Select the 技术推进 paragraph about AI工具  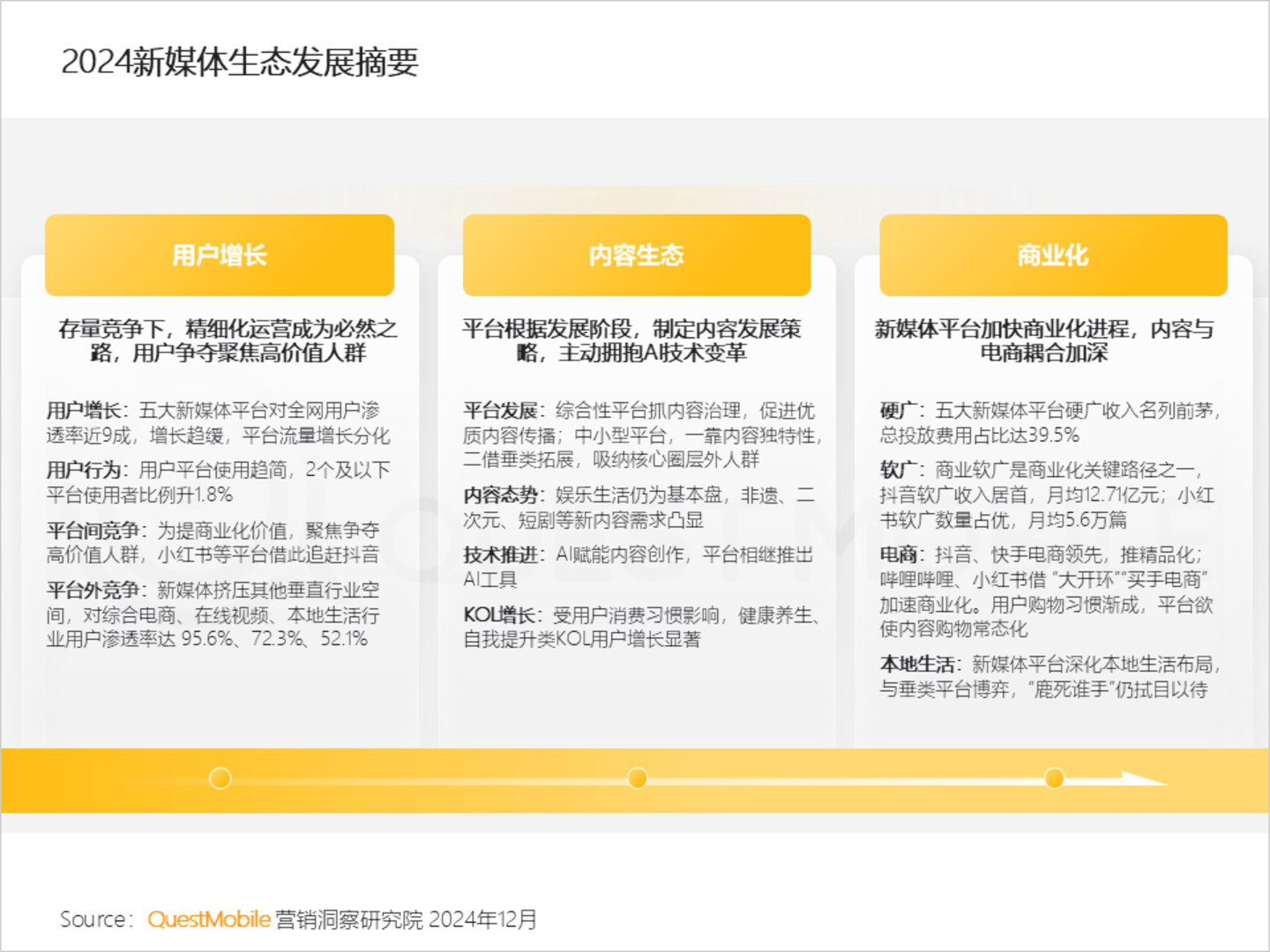coord(638,567)
